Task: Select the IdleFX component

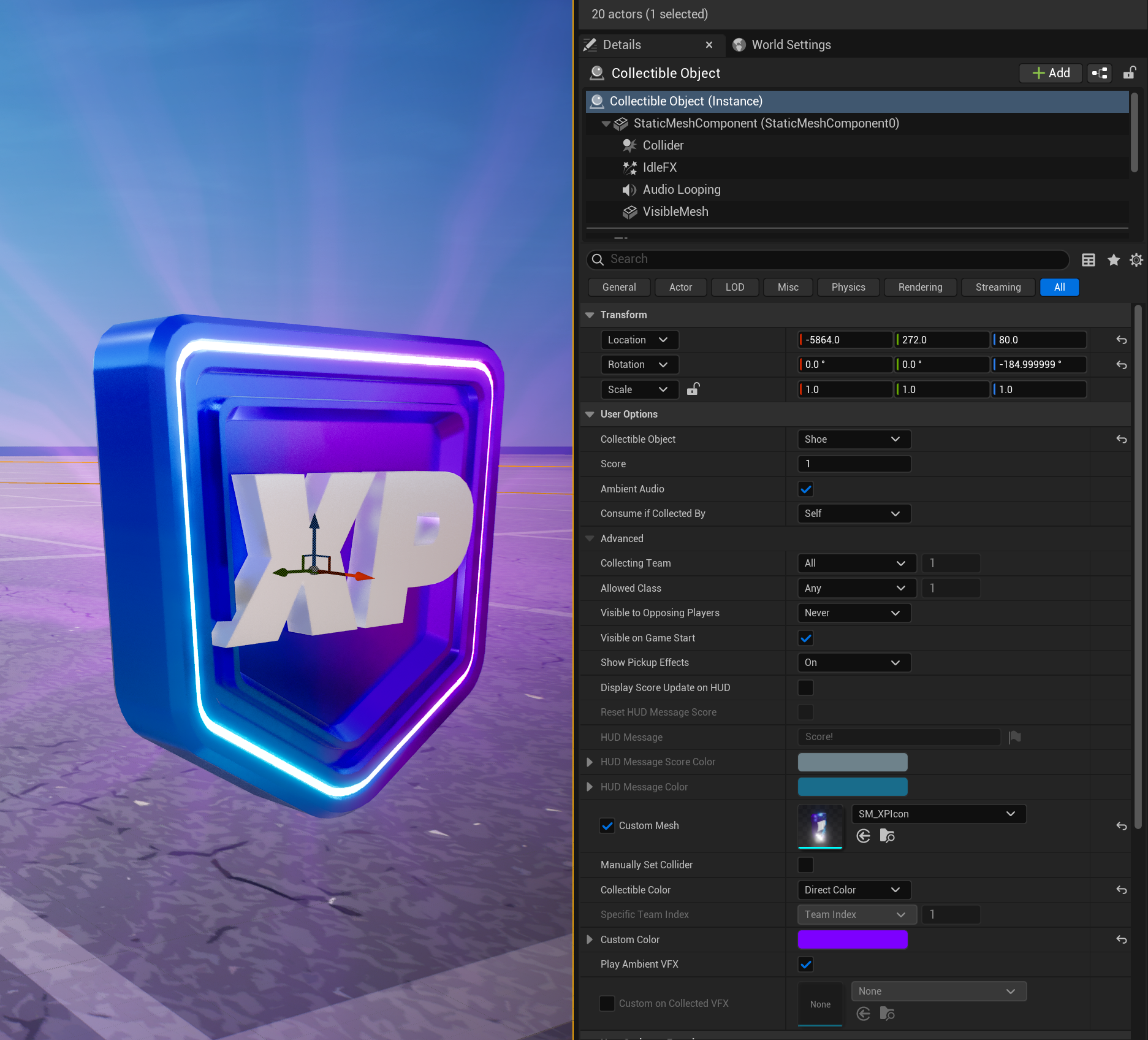Action: (660, 167)
